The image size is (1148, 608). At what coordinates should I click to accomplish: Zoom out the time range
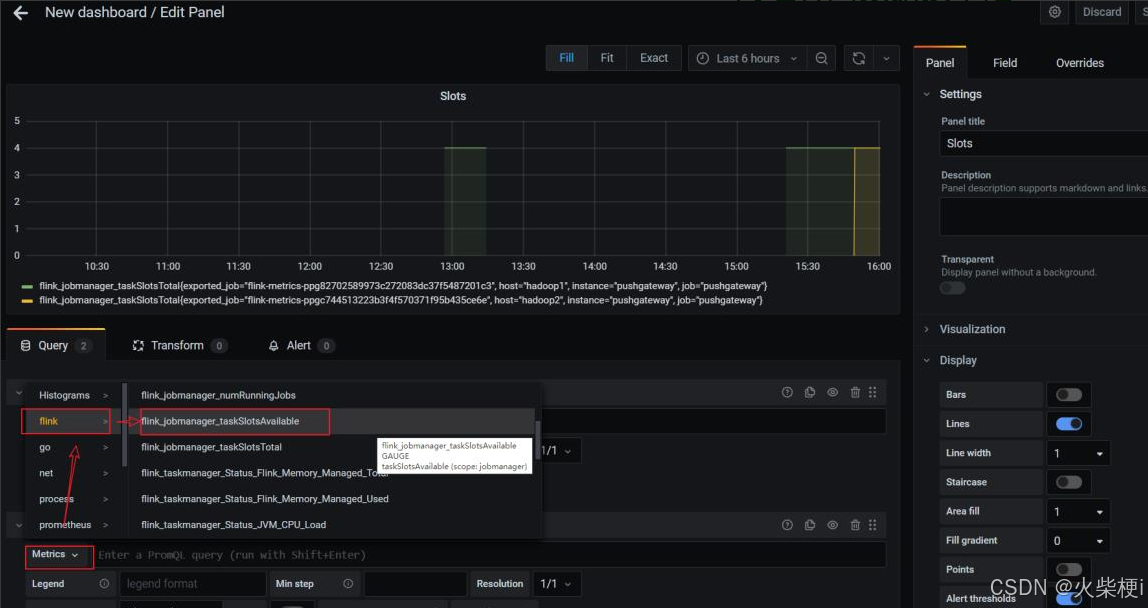(x=821, y=58)
